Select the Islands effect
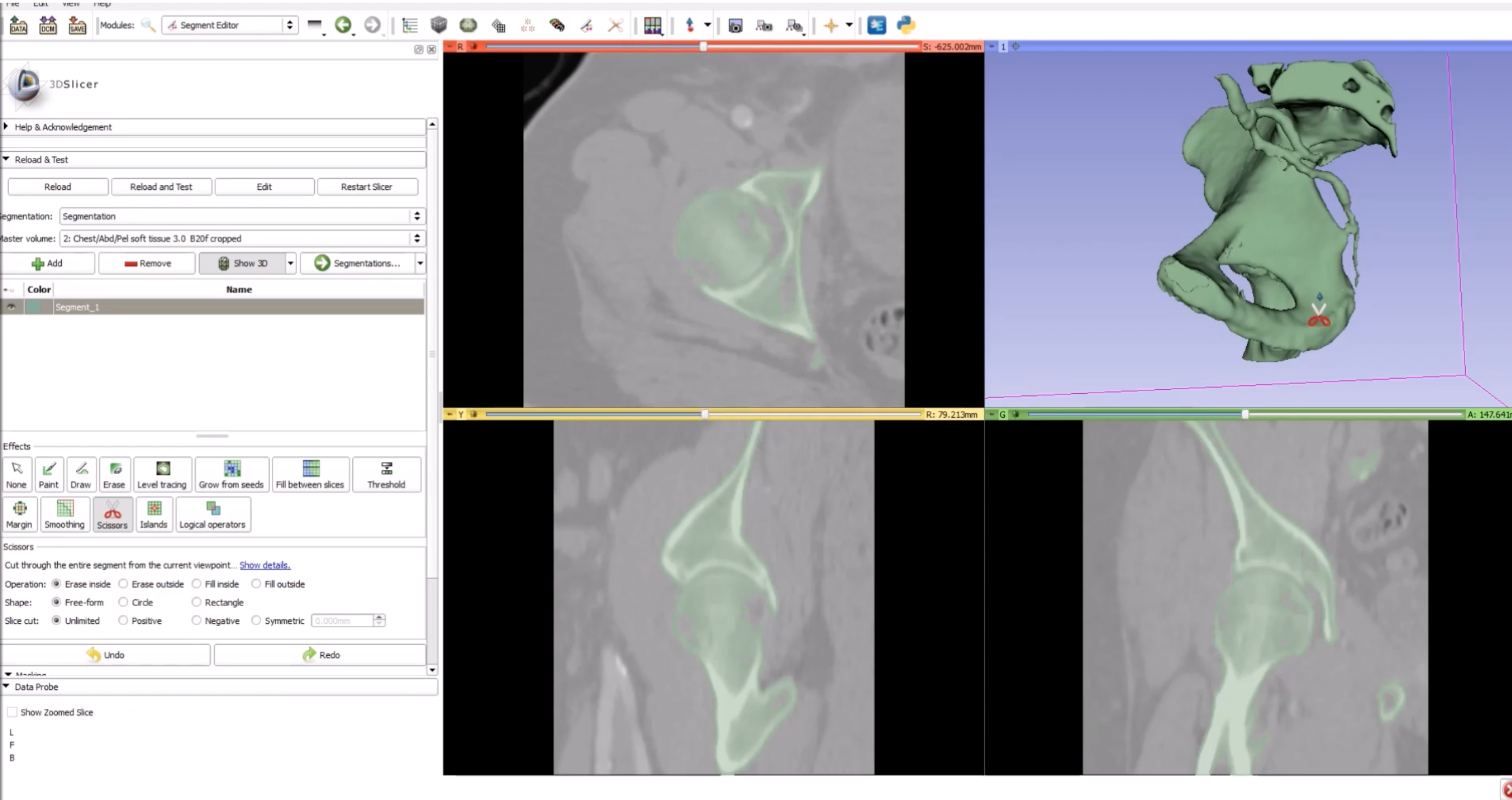The height and width of the screenshot is (800, 1512). [x=154, y=514]
